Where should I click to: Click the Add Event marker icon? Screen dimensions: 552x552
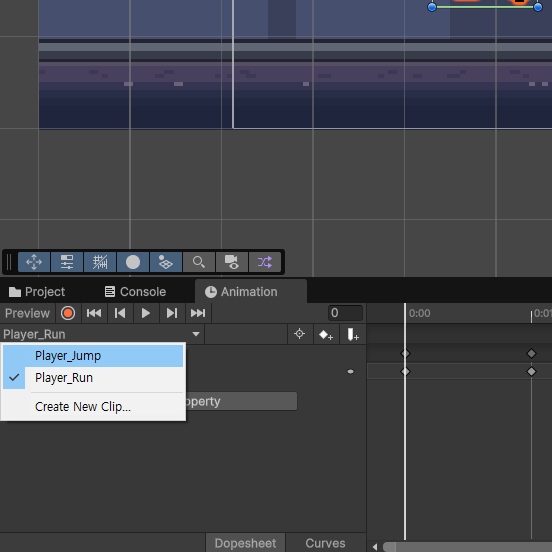click(x=352, y=334)
